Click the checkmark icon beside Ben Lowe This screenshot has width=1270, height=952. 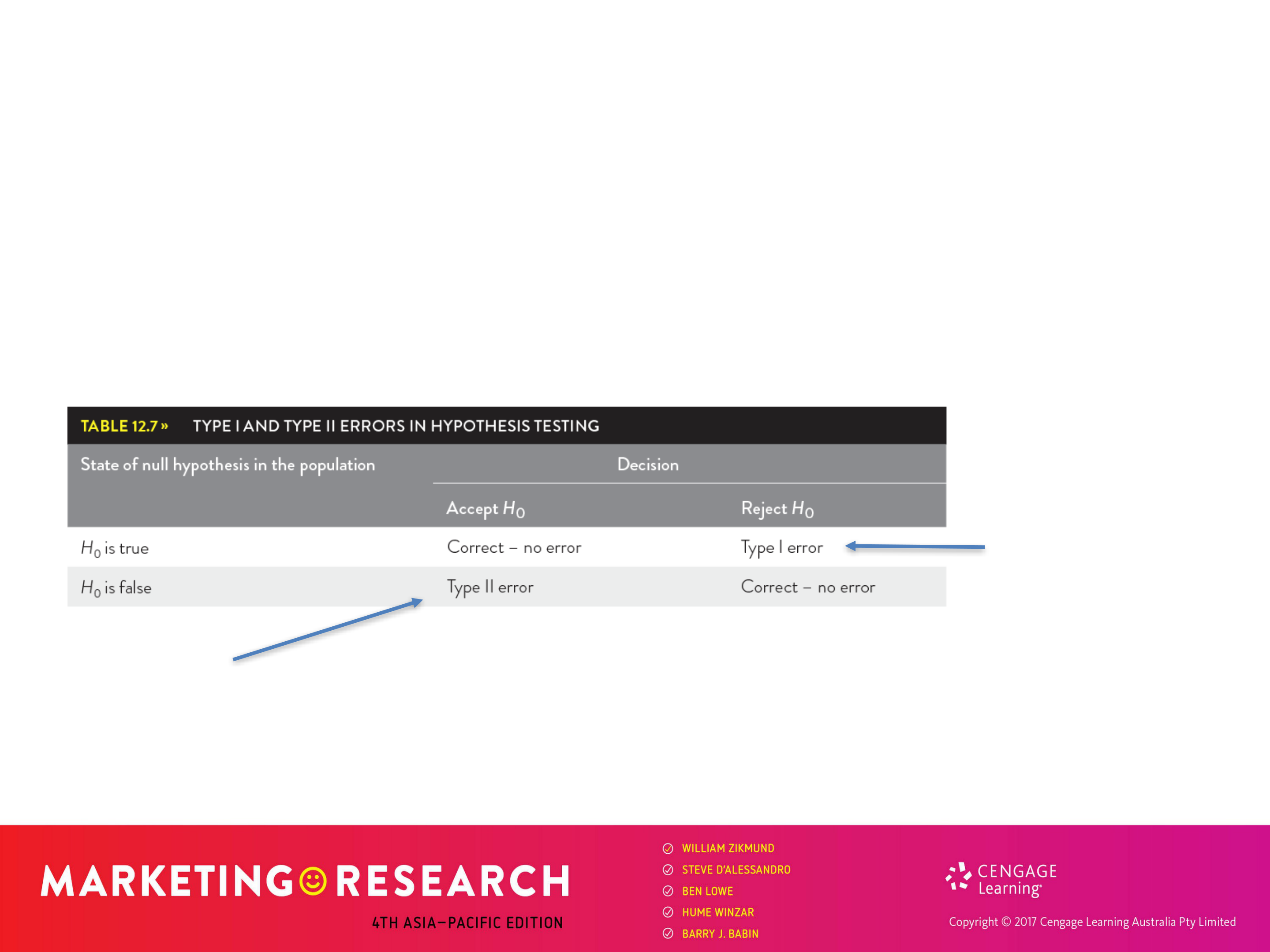(668, 891)
